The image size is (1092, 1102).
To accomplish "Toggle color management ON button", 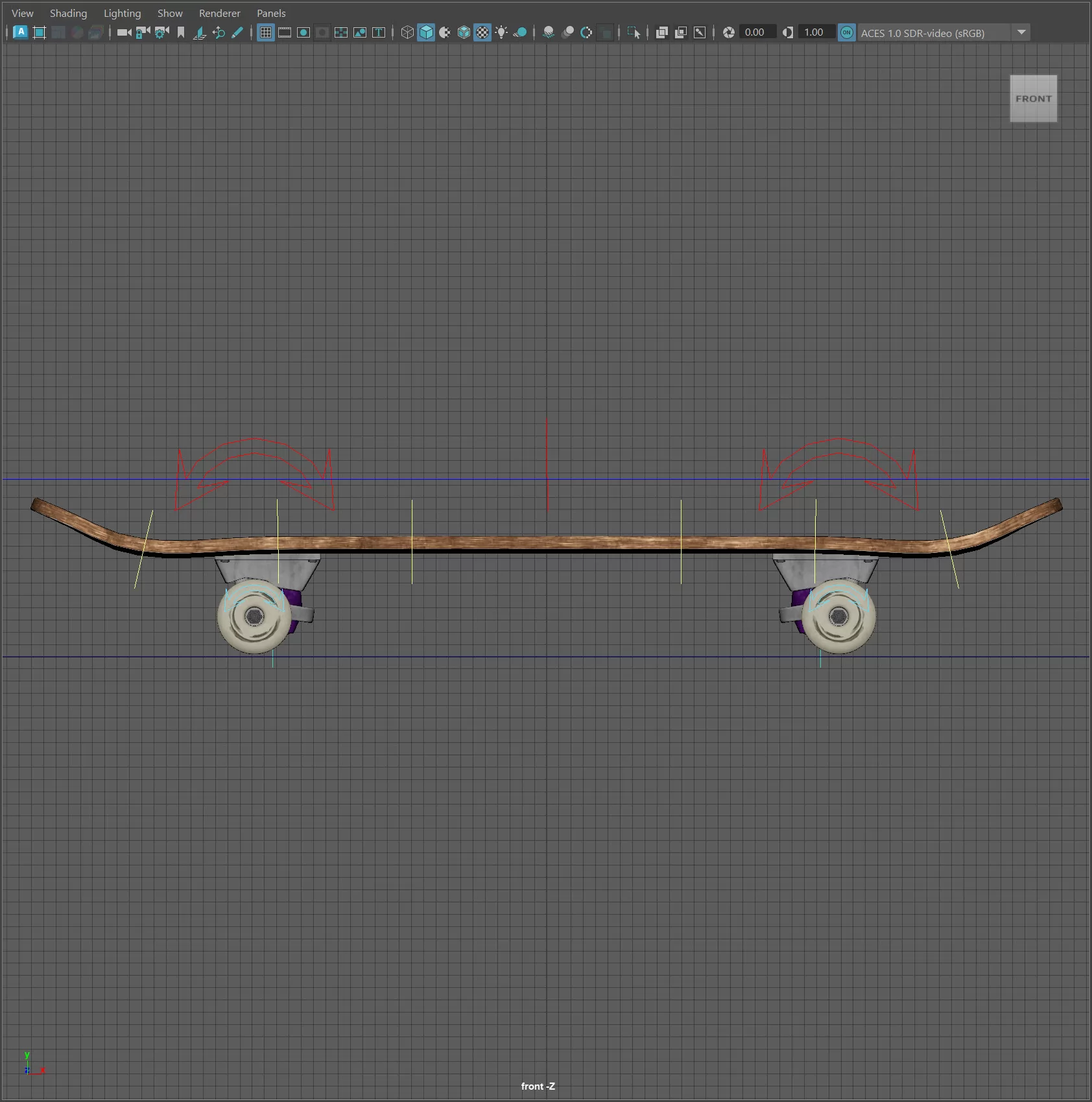I will pos(846,32).
